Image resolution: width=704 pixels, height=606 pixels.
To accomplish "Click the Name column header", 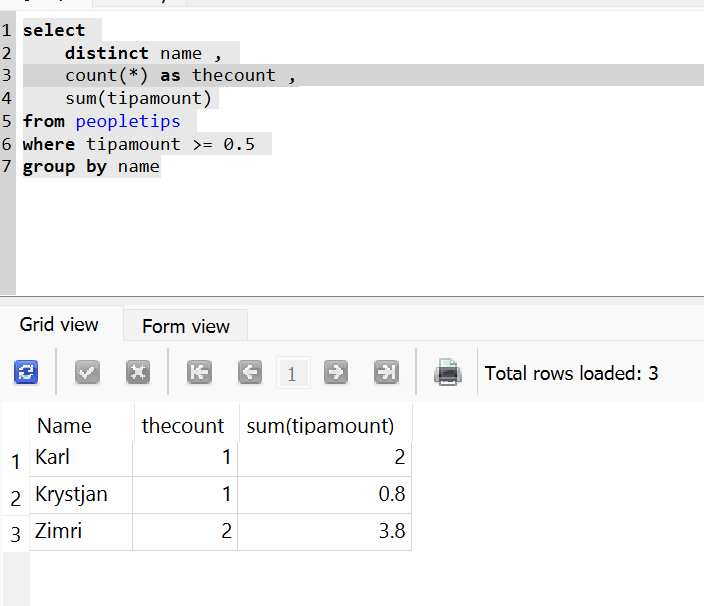I will [81, 425].
